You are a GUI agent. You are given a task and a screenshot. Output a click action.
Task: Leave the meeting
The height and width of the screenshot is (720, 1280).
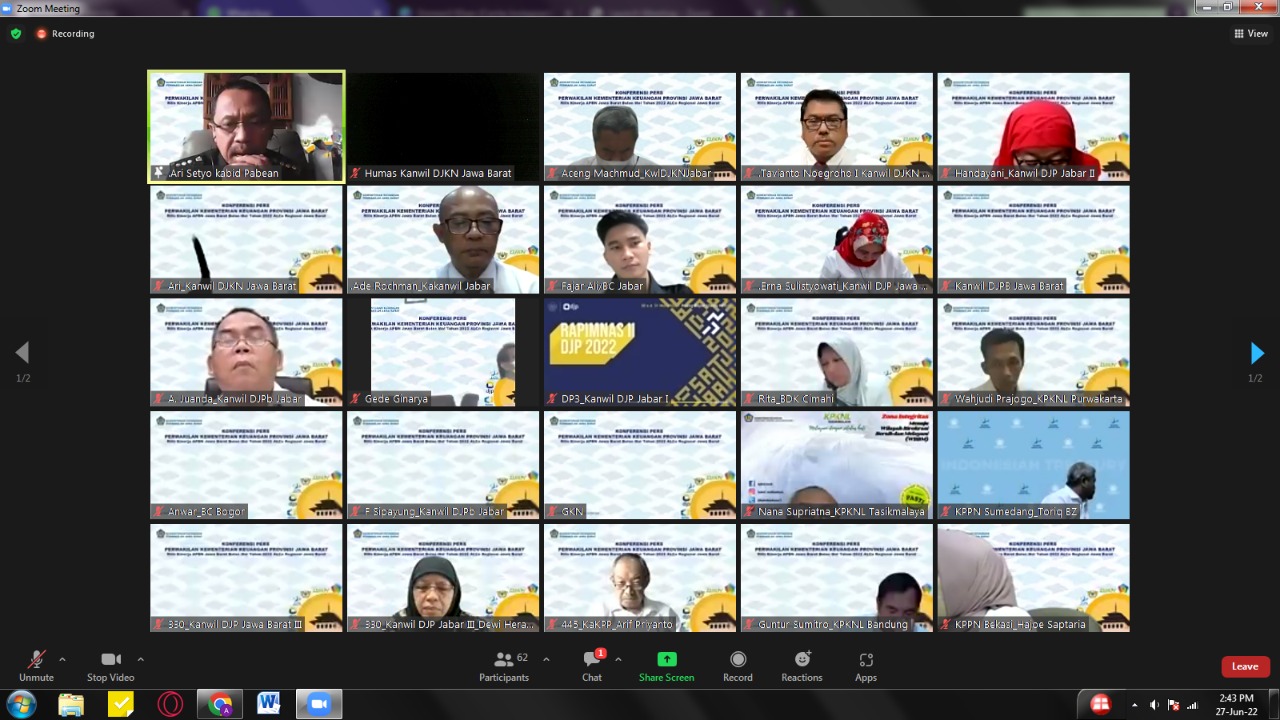point(1245,666)
